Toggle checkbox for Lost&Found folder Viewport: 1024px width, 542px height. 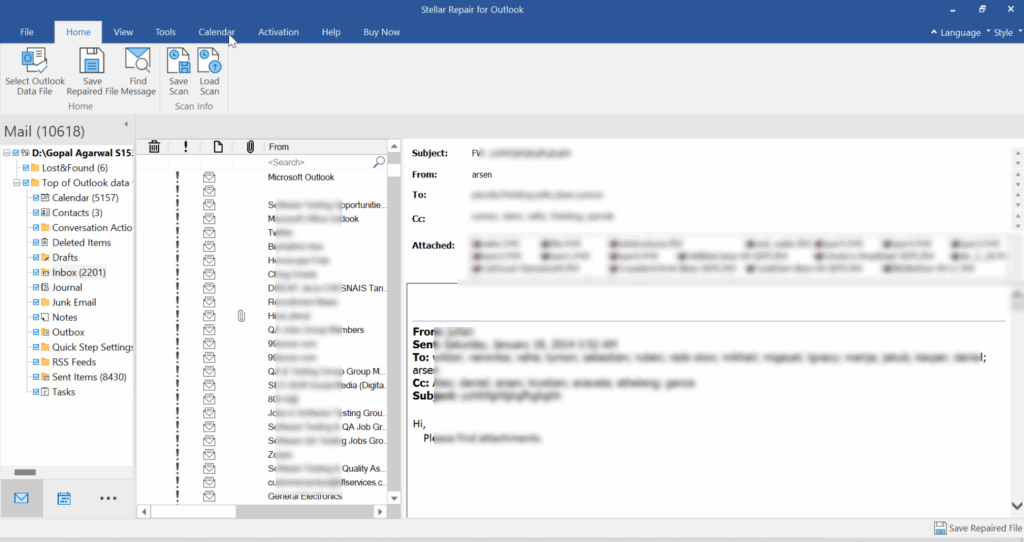point(25,168)
